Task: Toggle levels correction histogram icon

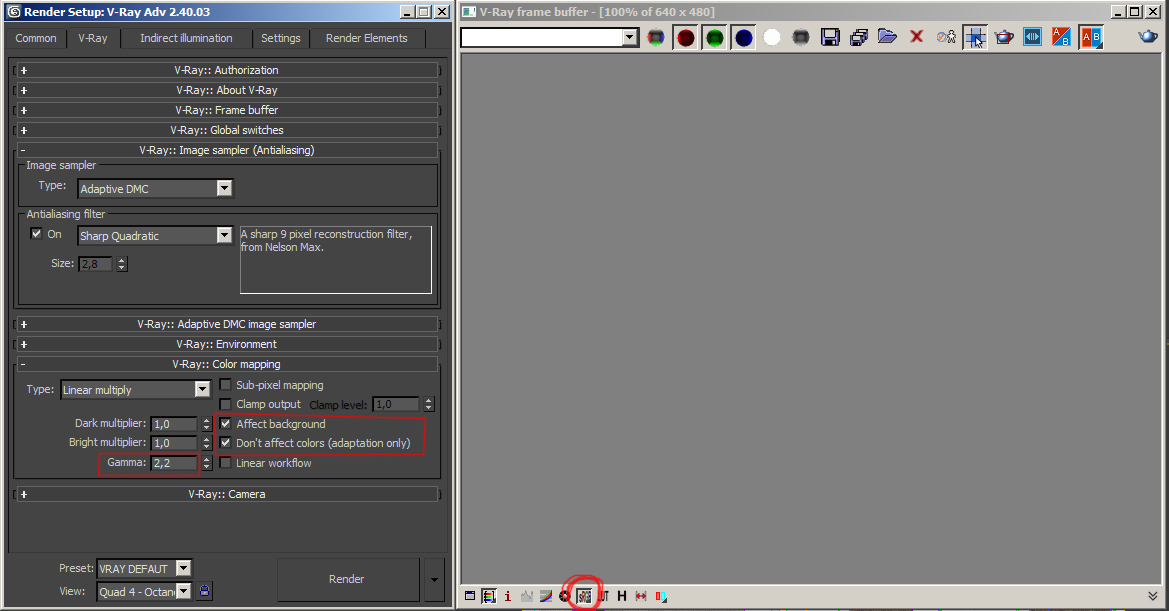Action: (x=527, y=596)
